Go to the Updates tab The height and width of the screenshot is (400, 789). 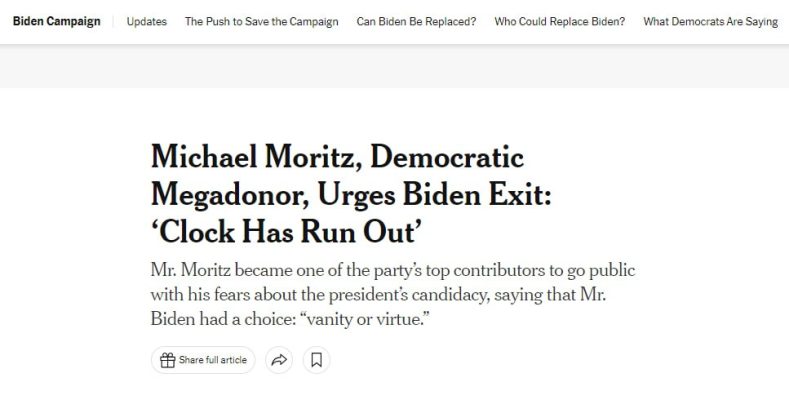146,22
